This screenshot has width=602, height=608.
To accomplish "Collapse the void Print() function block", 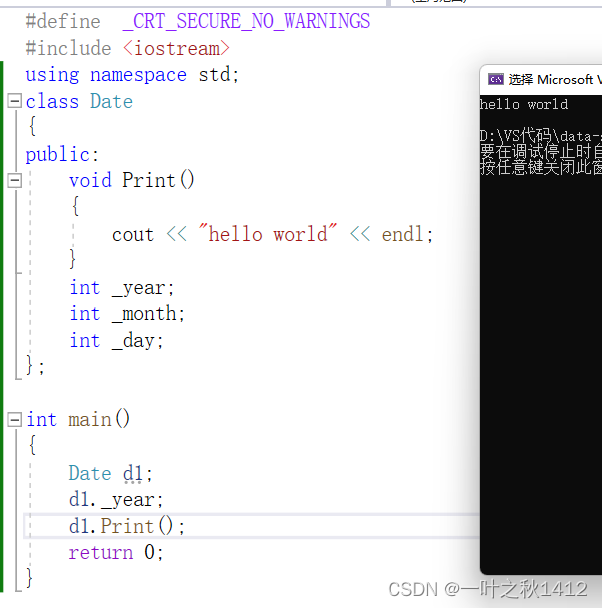I will (15, 180).
